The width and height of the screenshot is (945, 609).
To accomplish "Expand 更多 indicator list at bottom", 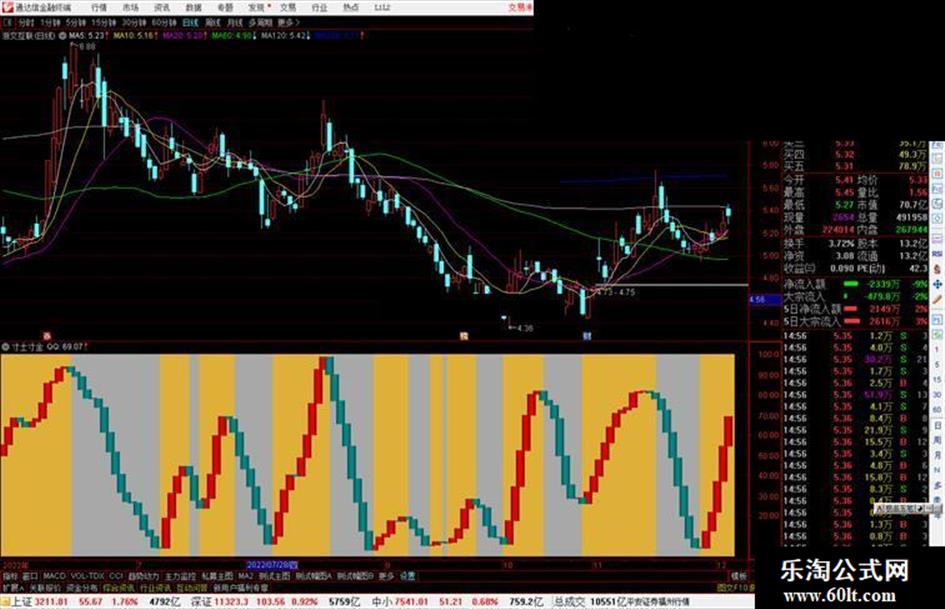I will click(386, 576).
